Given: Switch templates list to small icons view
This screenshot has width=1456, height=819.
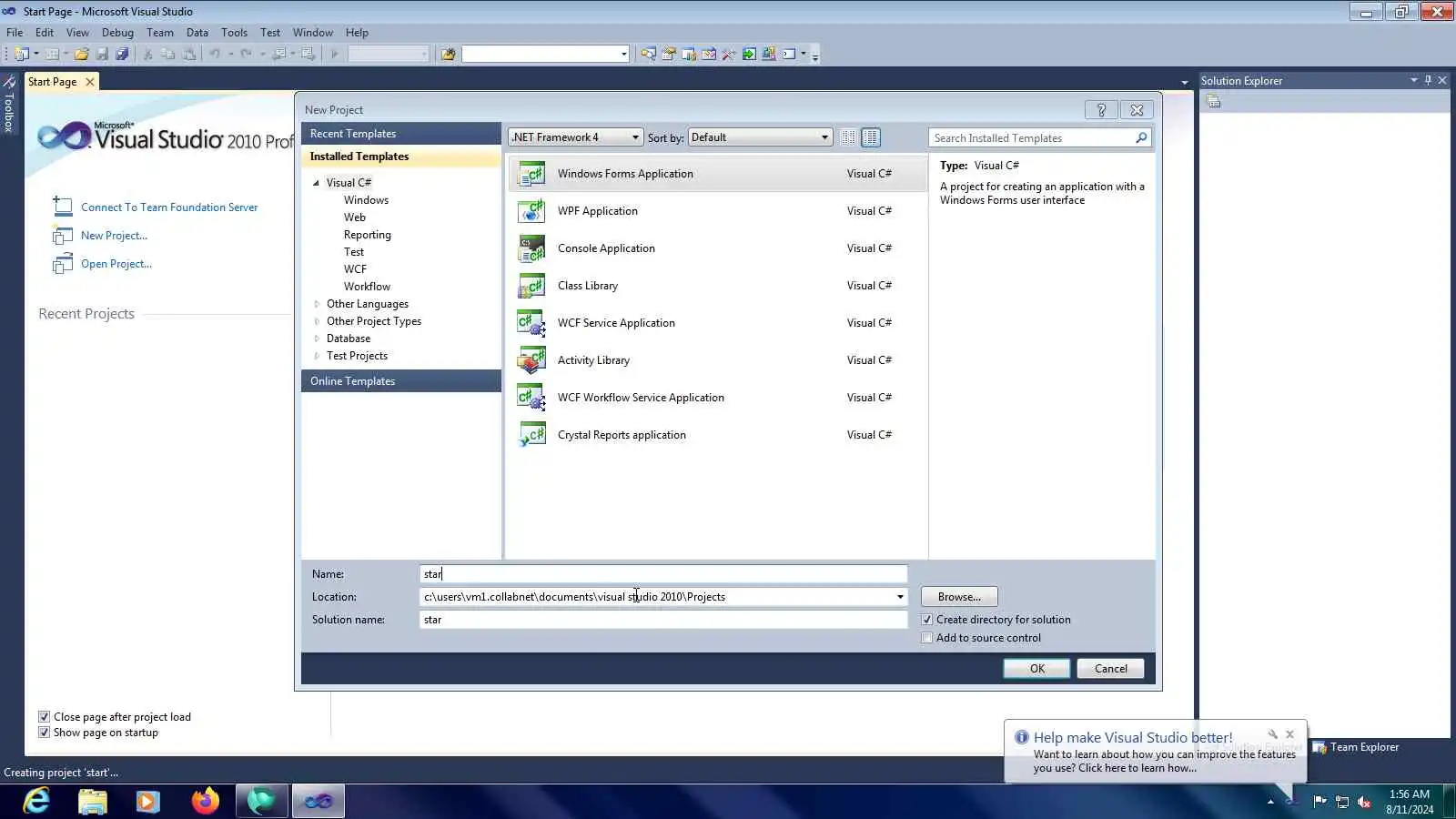Looking at the screenshot, I should 848,137.
